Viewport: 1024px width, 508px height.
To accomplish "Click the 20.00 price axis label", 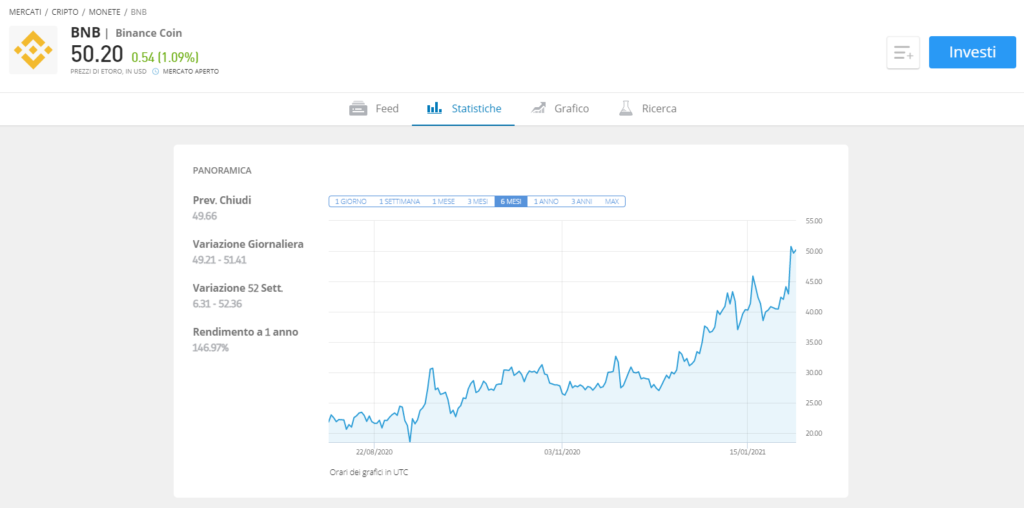I will pos(814,433).
